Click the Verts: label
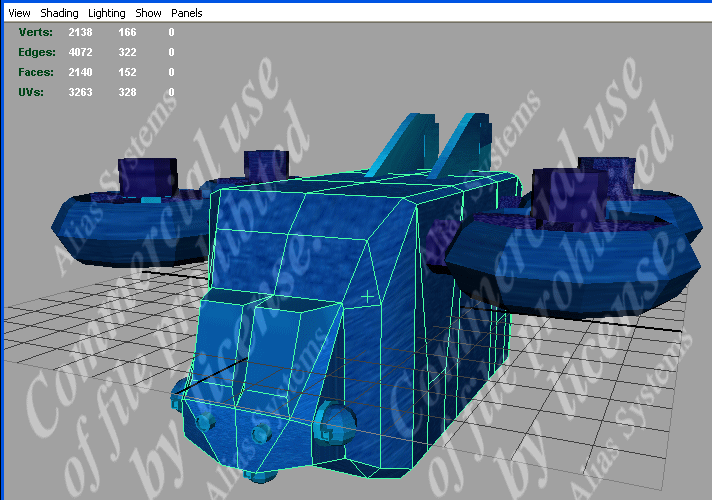This screenshot has height=500, width=712. 35,32
